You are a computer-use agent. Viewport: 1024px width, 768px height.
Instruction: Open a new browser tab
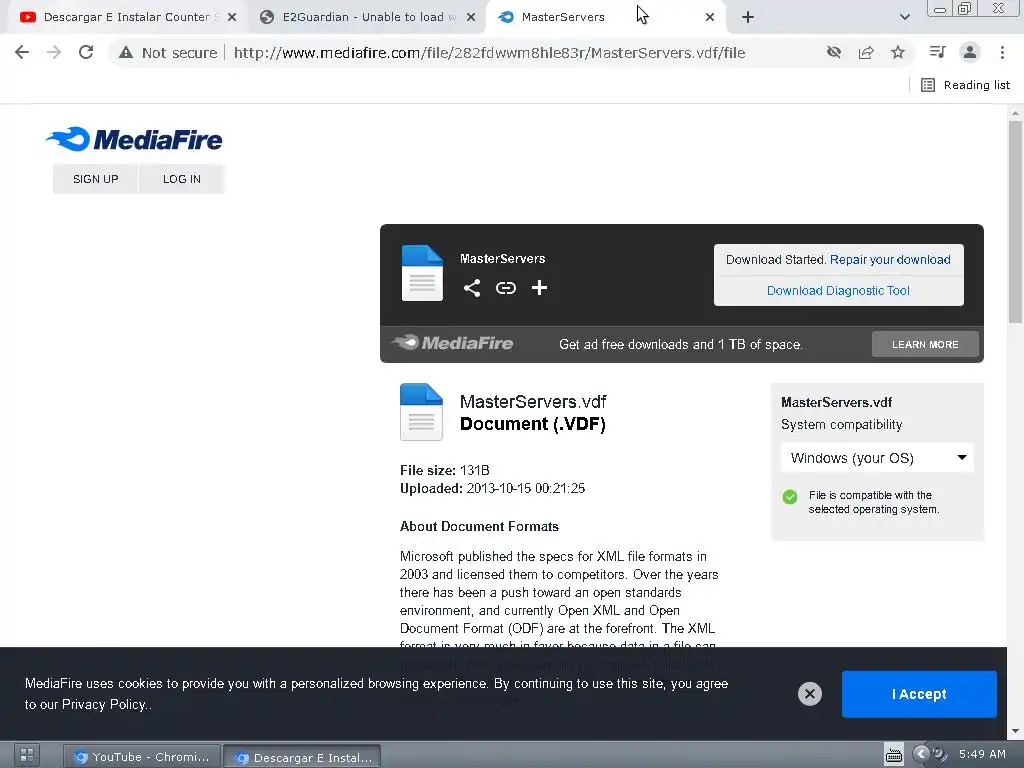click(x=748, y=17)
